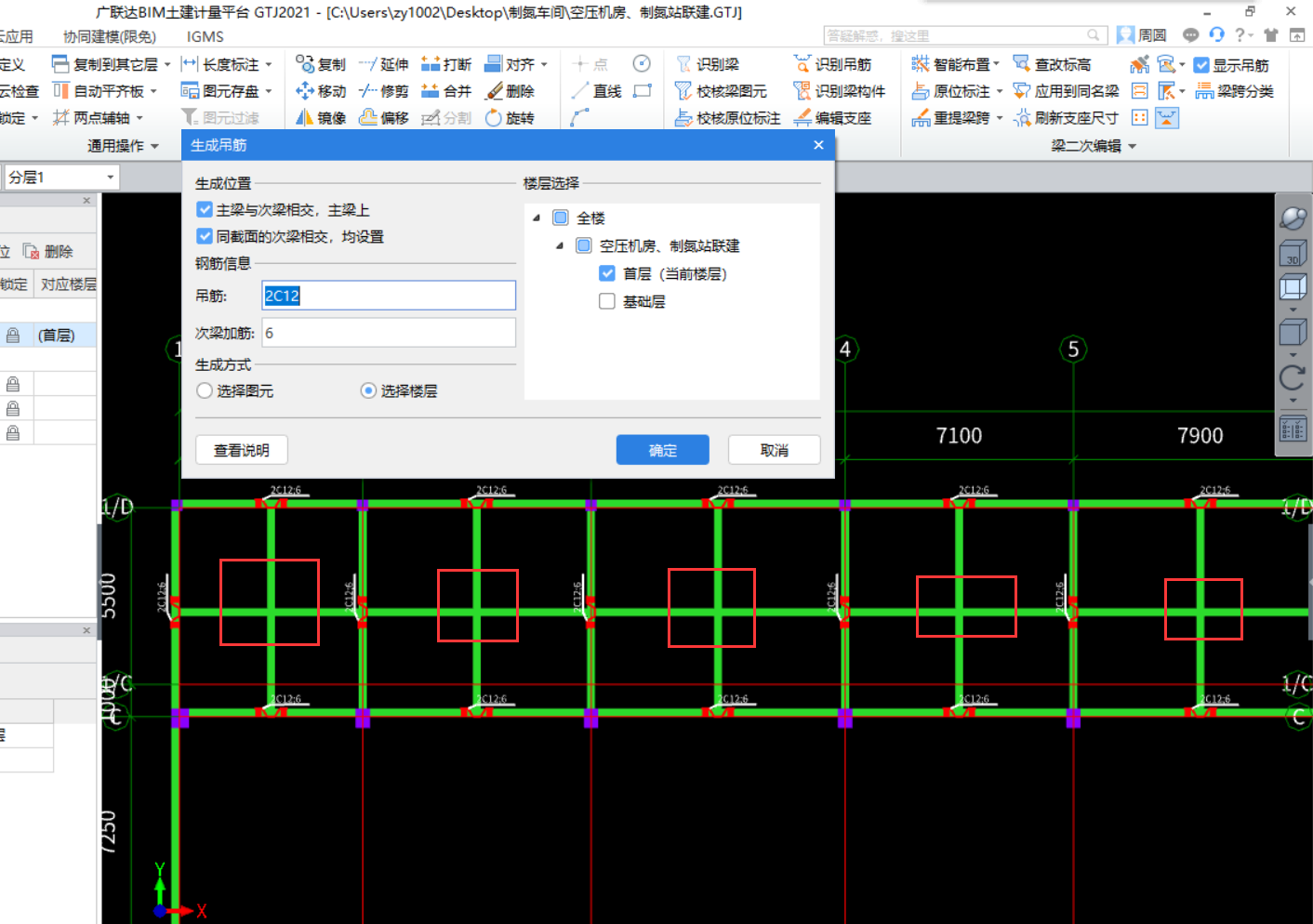The image size is (1313, 924).
Task: Click 应用到同名梁 tool
Action: pyautogui.click(x=1066, y=91)
